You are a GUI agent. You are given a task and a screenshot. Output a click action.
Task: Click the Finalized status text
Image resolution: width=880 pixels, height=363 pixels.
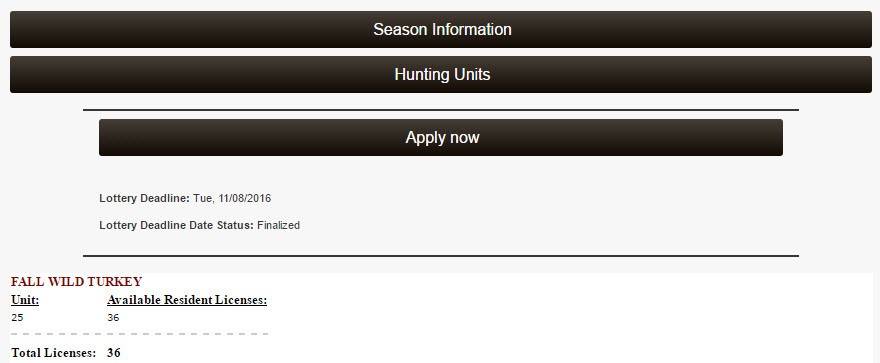(x=278, y=226)
